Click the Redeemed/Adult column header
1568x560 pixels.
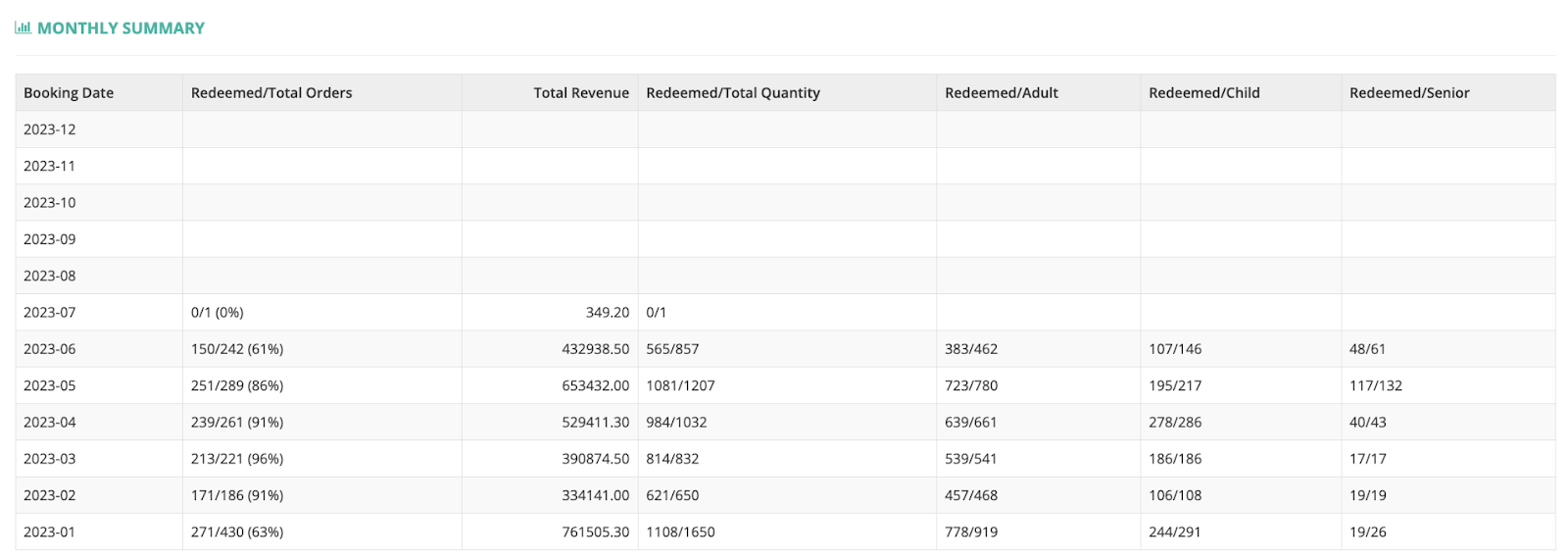coord(1002,93)
